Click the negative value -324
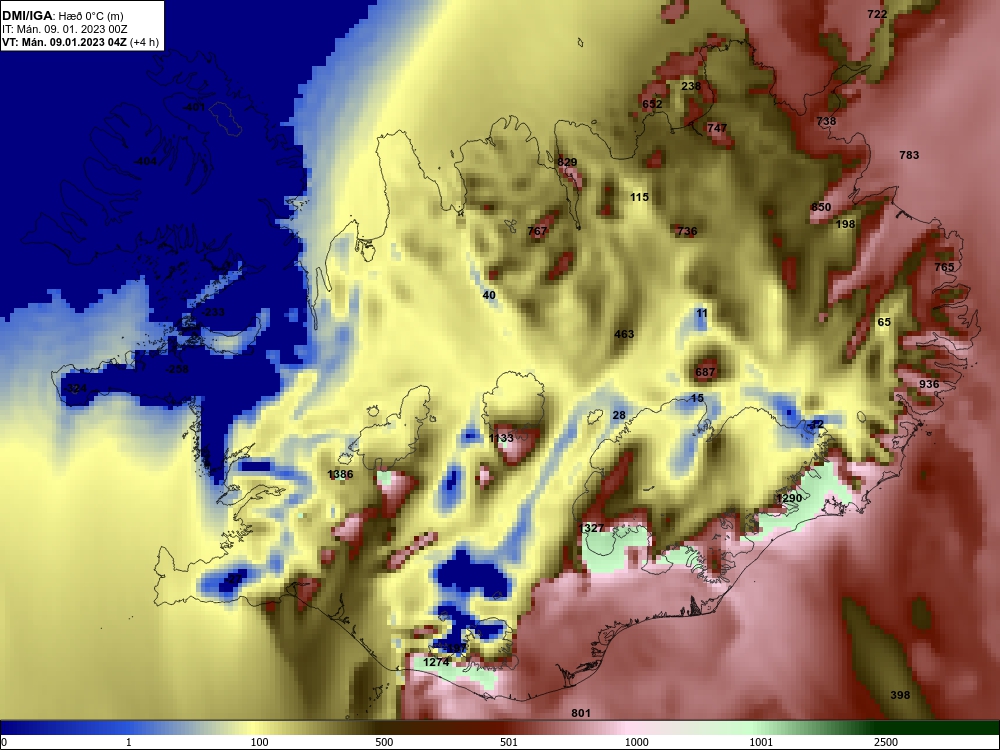1000x750 pixels. coord(76,388)
